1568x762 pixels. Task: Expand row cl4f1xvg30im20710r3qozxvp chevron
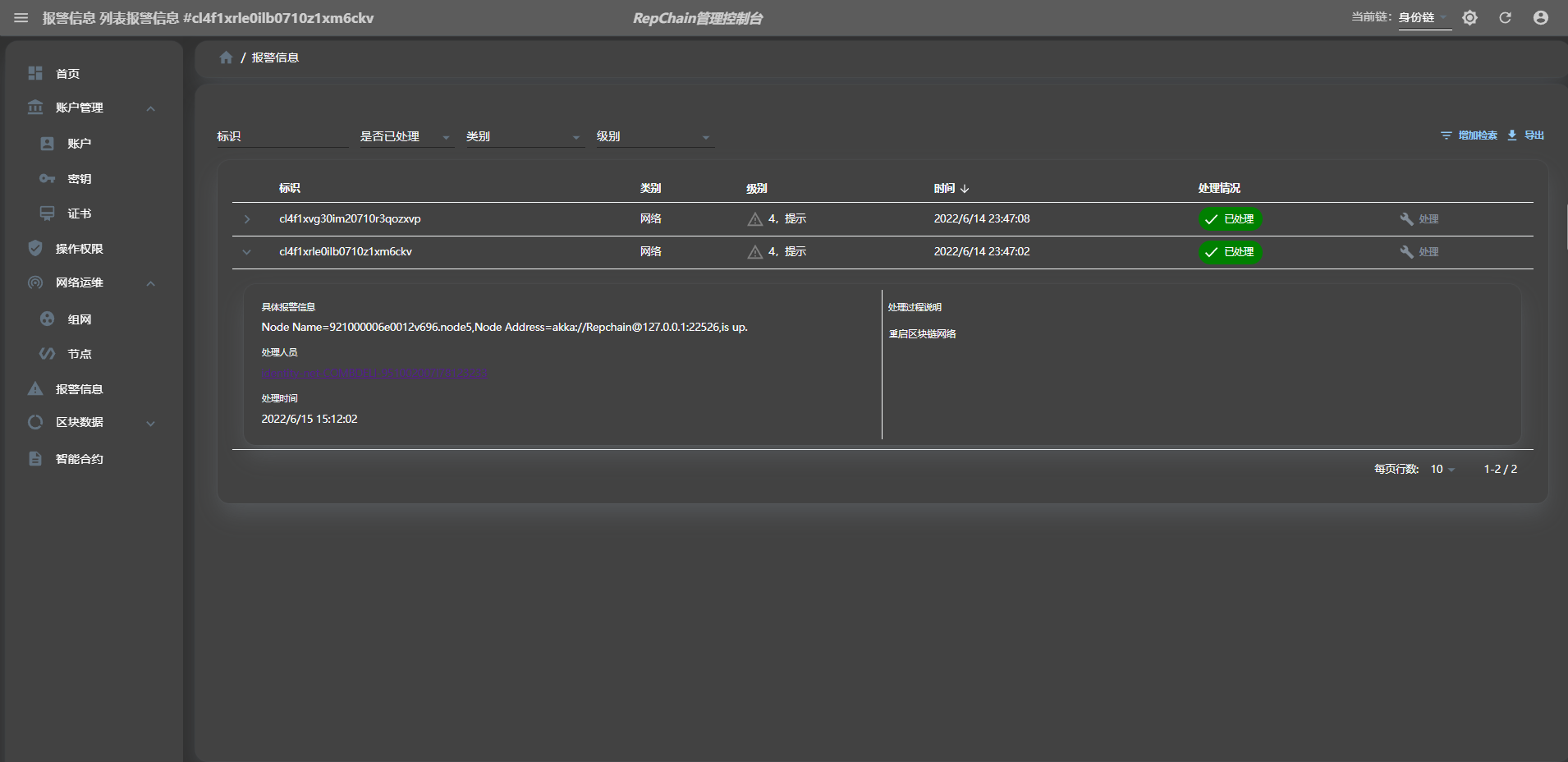pos(246,219)
